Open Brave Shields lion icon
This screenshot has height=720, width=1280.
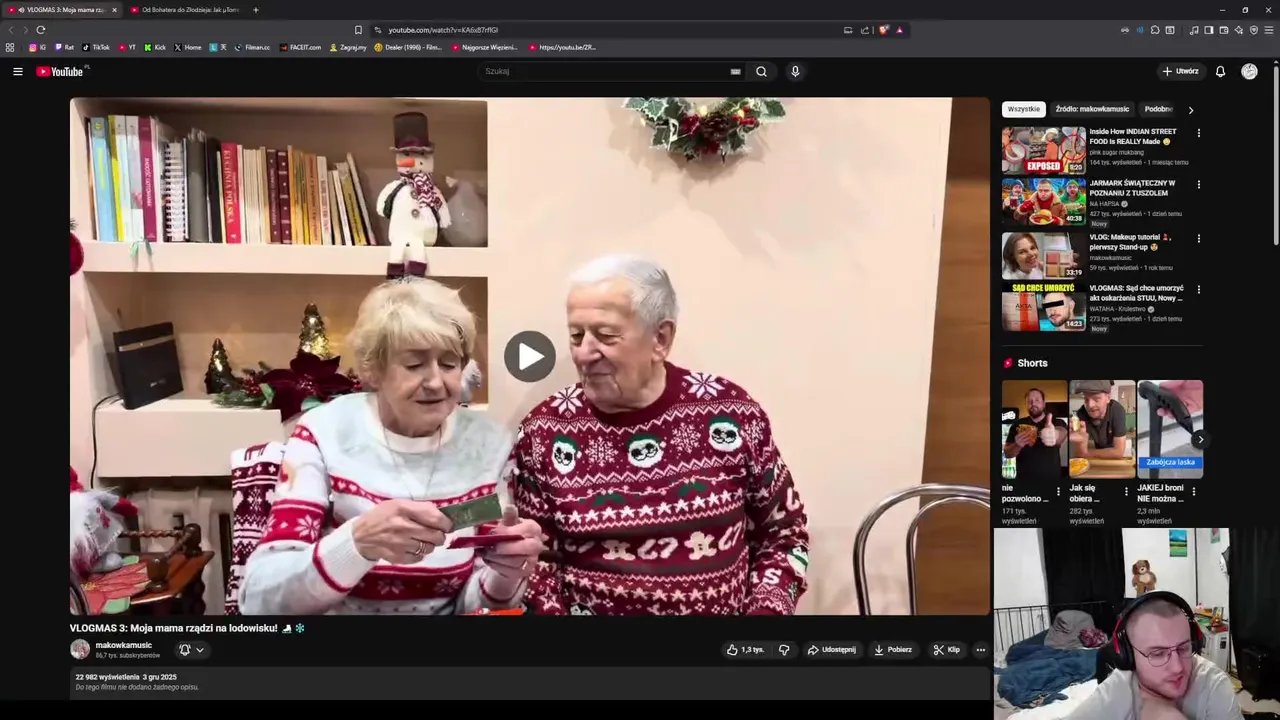tap(884, 30)
